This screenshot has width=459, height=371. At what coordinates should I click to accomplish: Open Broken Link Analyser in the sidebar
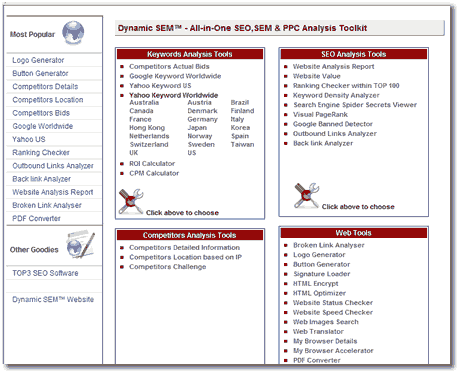(x=47, y=205)
